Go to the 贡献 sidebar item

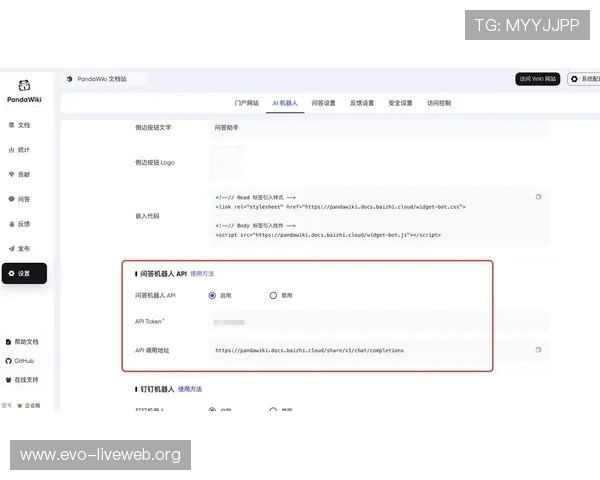(20, 175)
